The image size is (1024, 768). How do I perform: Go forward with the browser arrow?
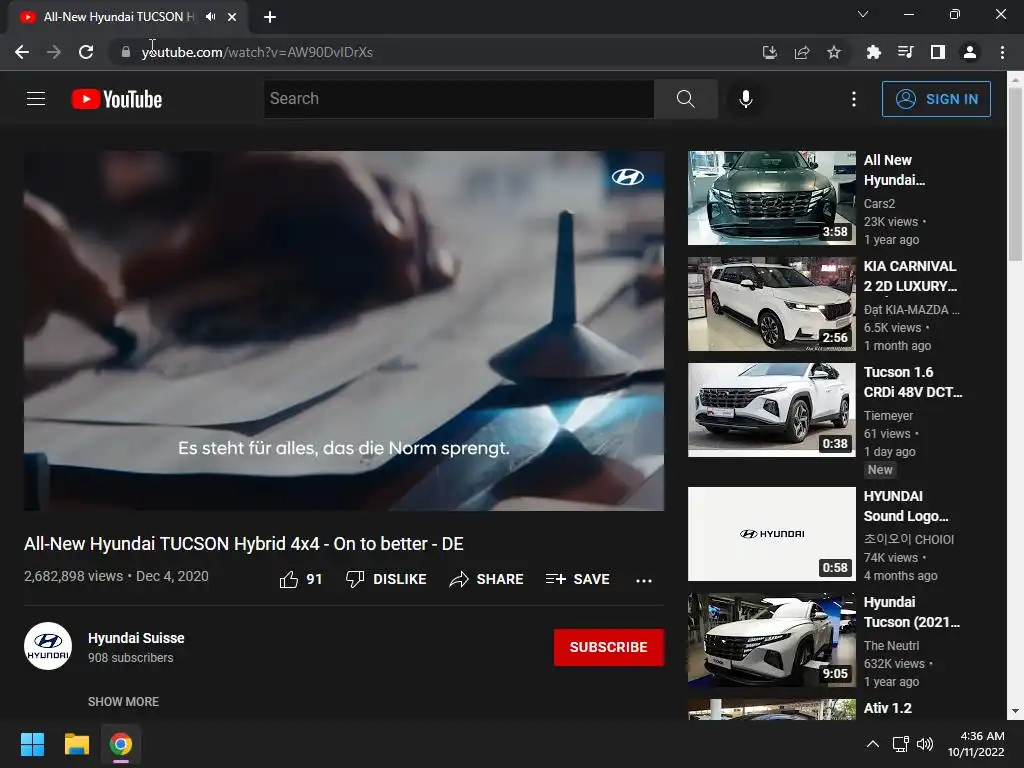click(x=54, y=52)
